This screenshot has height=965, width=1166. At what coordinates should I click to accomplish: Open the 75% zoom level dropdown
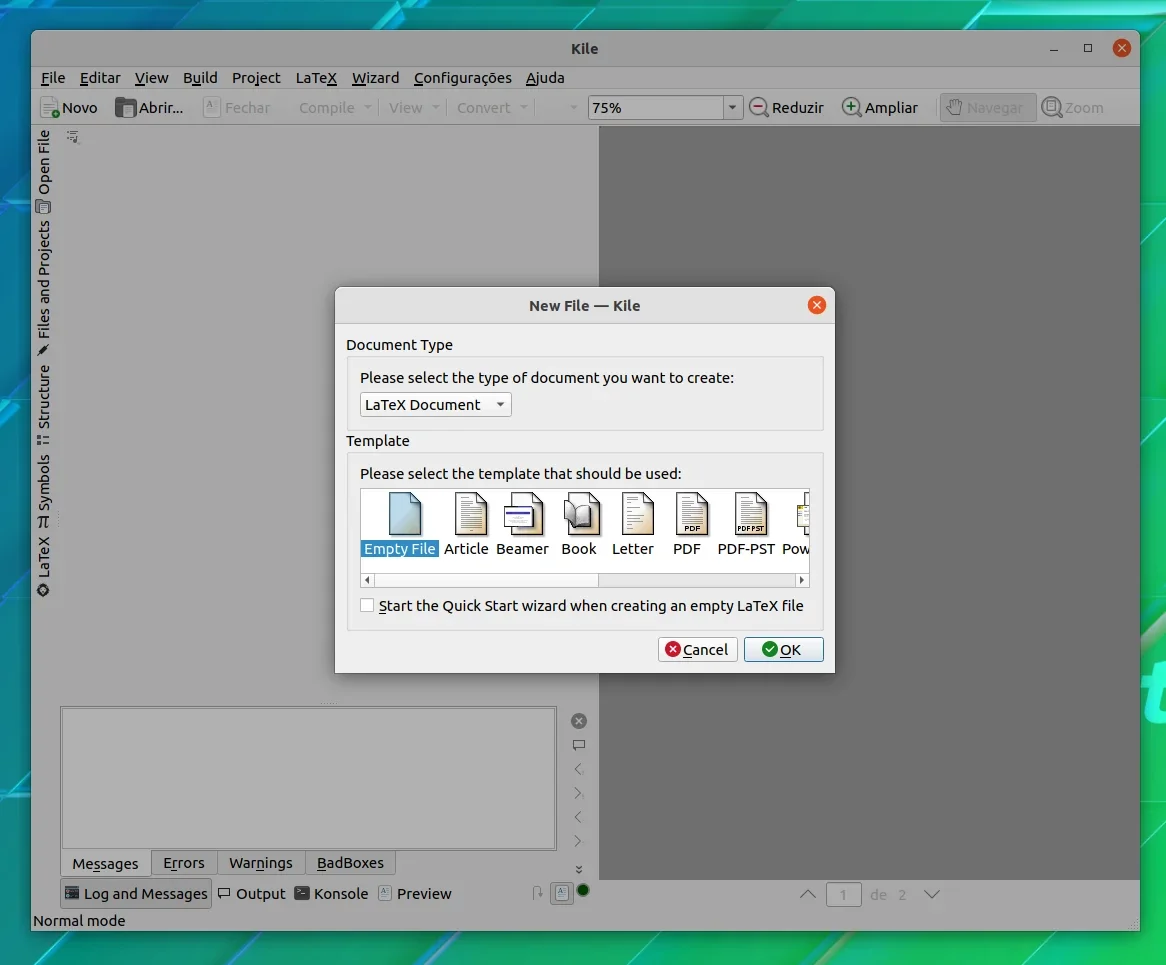(732, 108)
